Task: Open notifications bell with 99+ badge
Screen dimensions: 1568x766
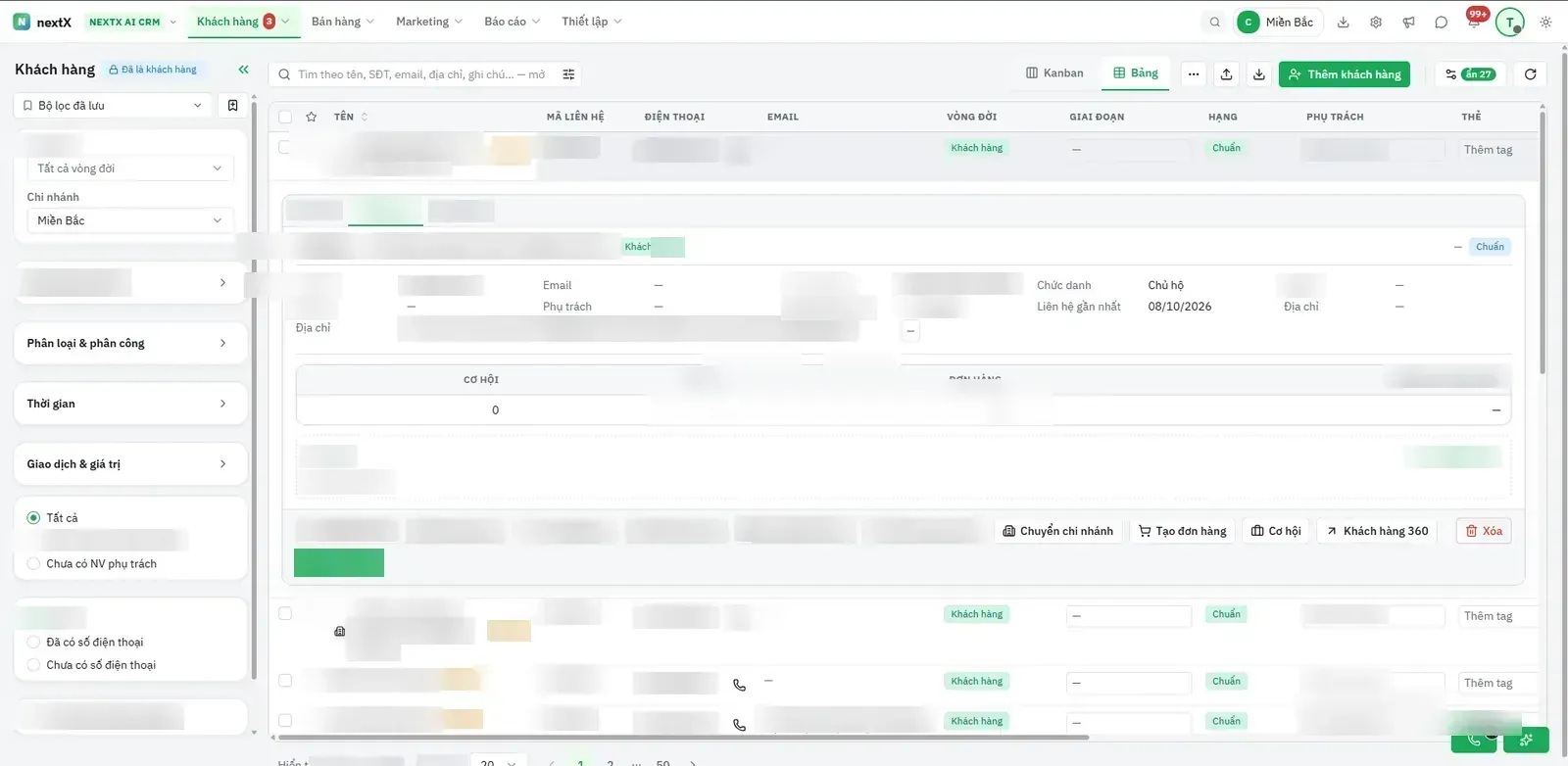Action: pyautogui.click(x=1474, y=21)
